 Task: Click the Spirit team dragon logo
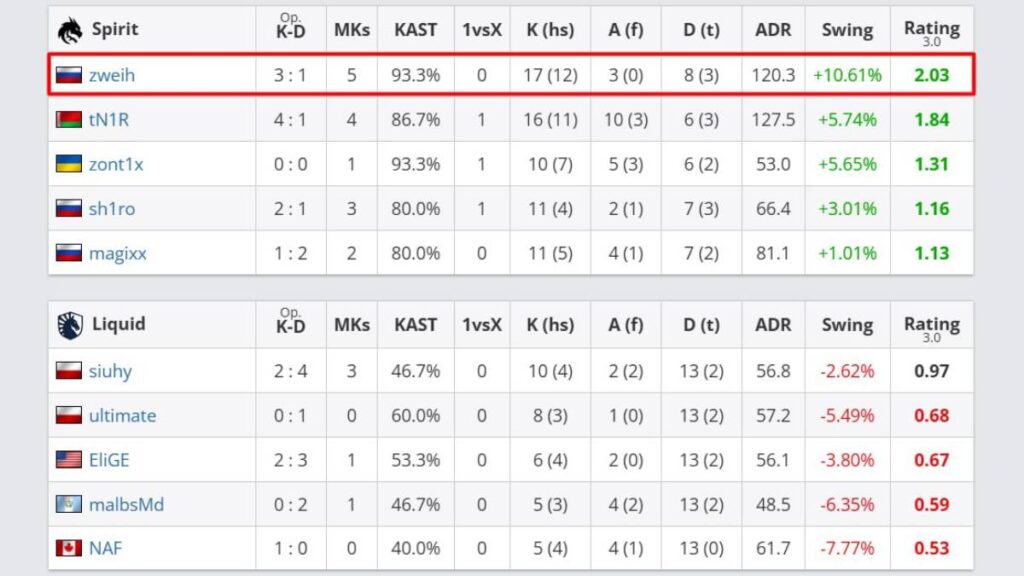pos(70,29)
